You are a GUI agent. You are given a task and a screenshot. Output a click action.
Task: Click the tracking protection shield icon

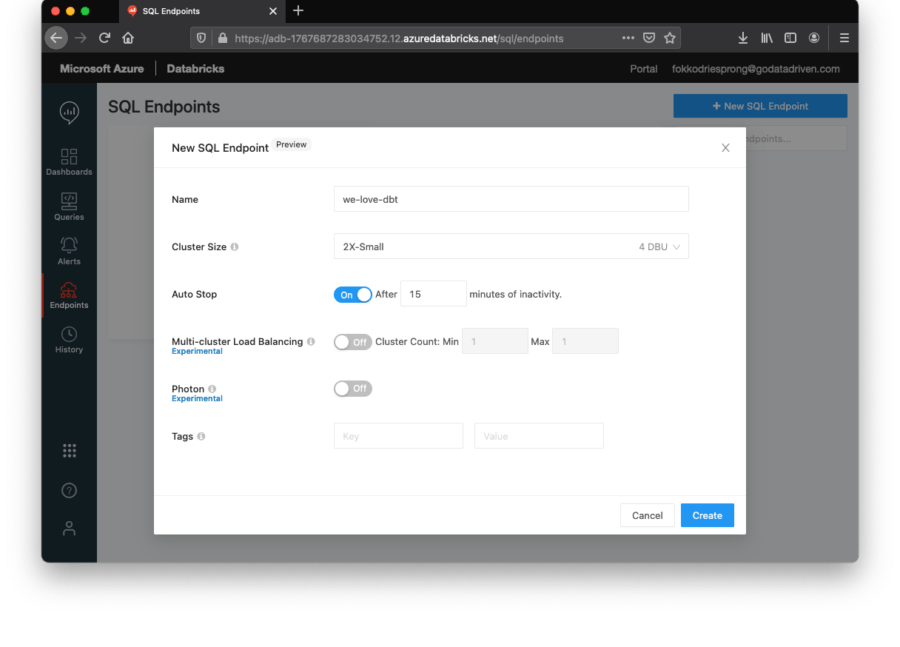(201, 38)
